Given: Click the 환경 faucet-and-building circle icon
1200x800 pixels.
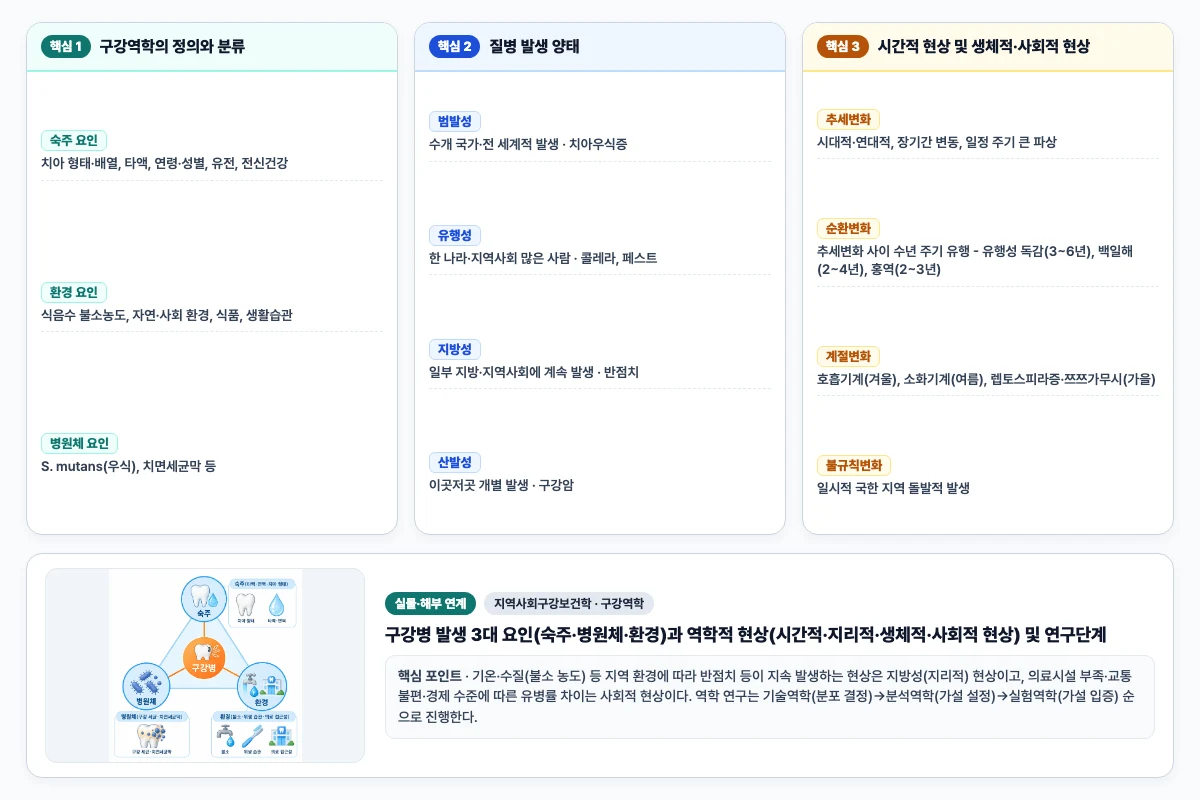Looking at the screenshot, I should (262, 687).
